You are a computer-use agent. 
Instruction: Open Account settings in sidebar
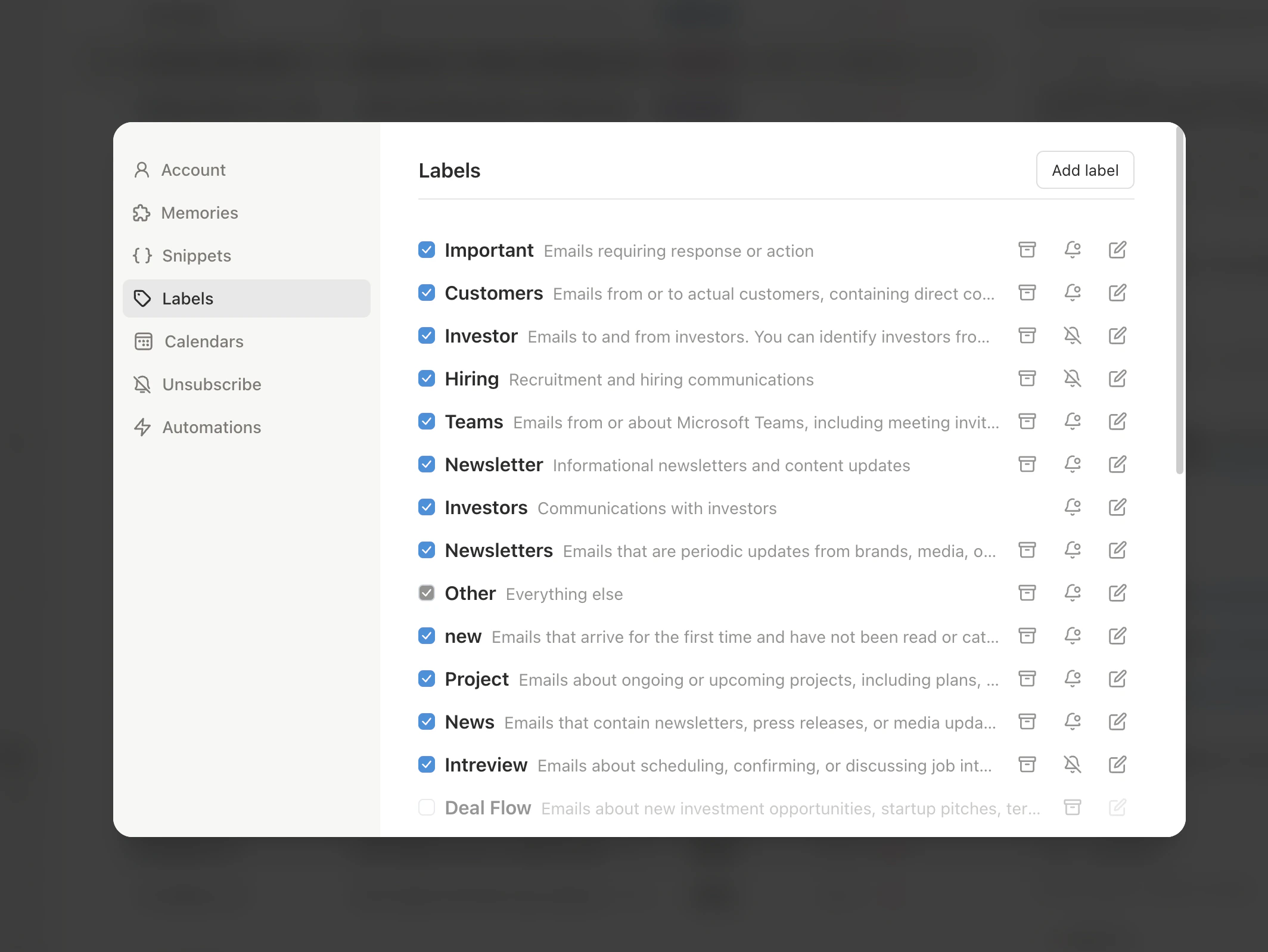coord(194,170)
